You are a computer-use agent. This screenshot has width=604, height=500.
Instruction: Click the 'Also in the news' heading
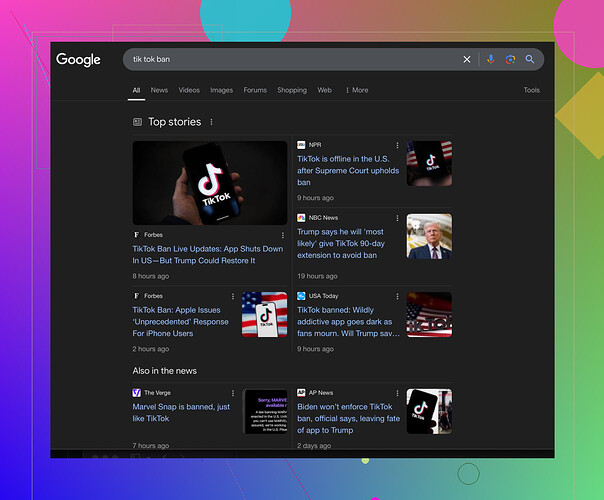(x=164, y=371)
